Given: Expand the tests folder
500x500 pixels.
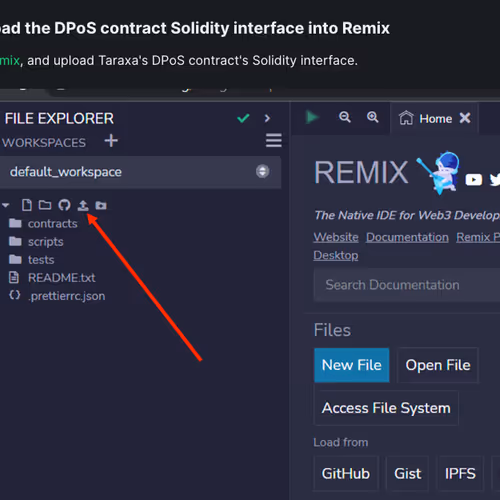Looking at the screenshot, I should click(32, 259).
